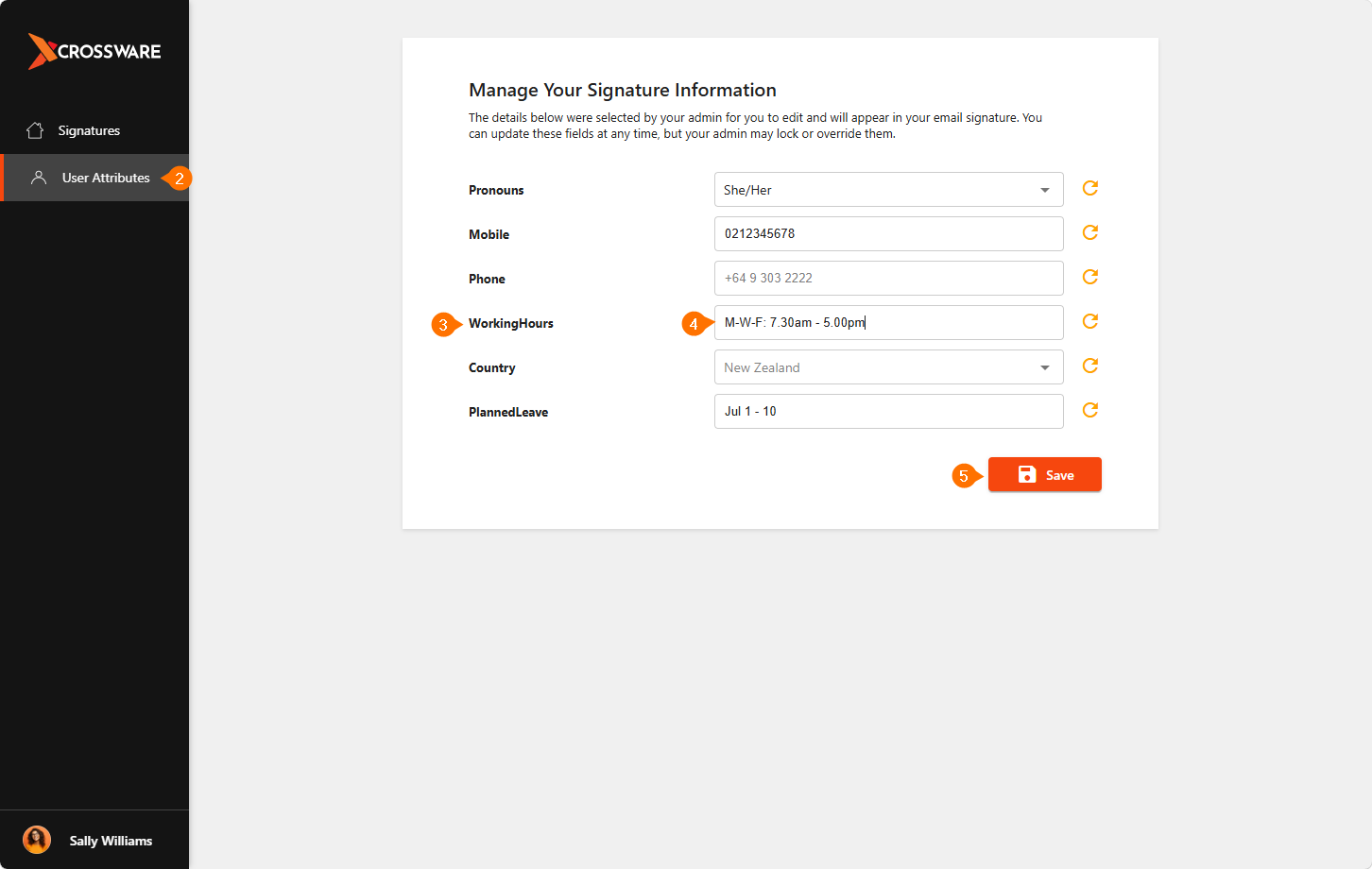1372x869 pixels.
Task: Edit the WorkingHours text field
Action: click(x=888, y=322)
